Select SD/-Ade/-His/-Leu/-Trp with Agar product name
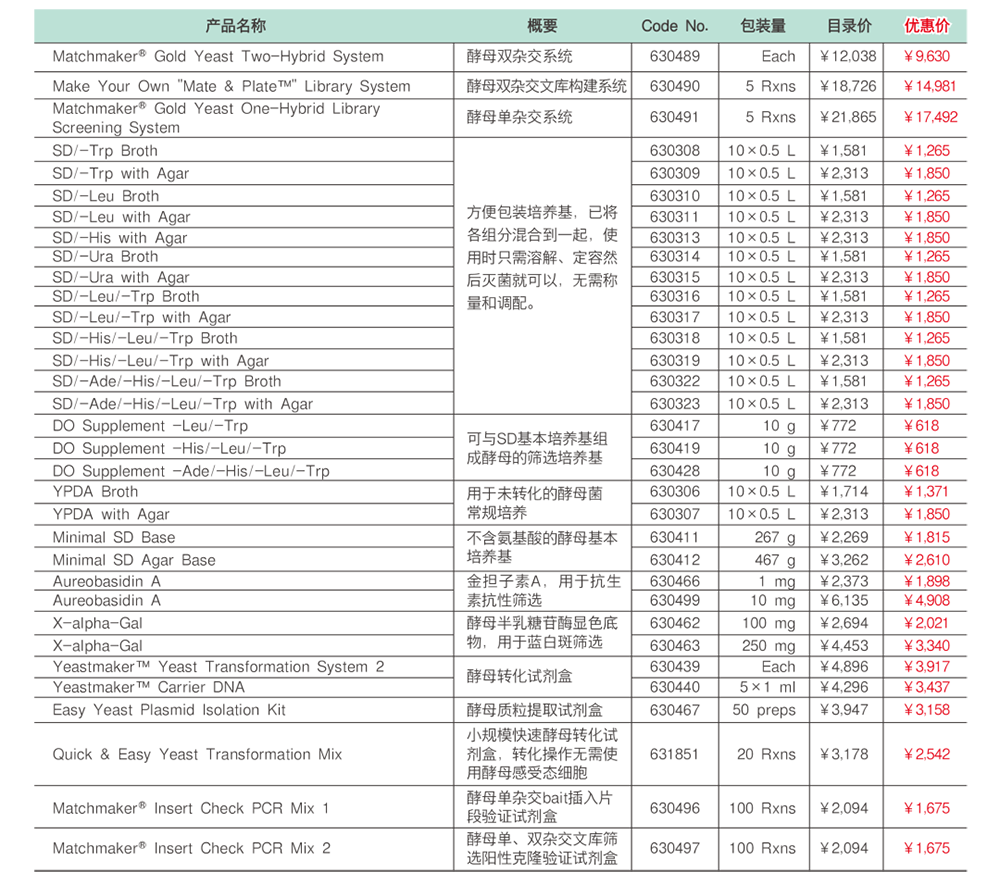The image size is (1000, 885). [x=182, y=404]
